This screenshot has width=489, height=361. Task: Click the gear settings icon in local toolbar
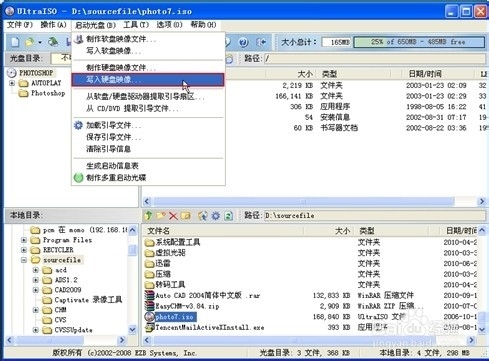click(x=216, y=216)
